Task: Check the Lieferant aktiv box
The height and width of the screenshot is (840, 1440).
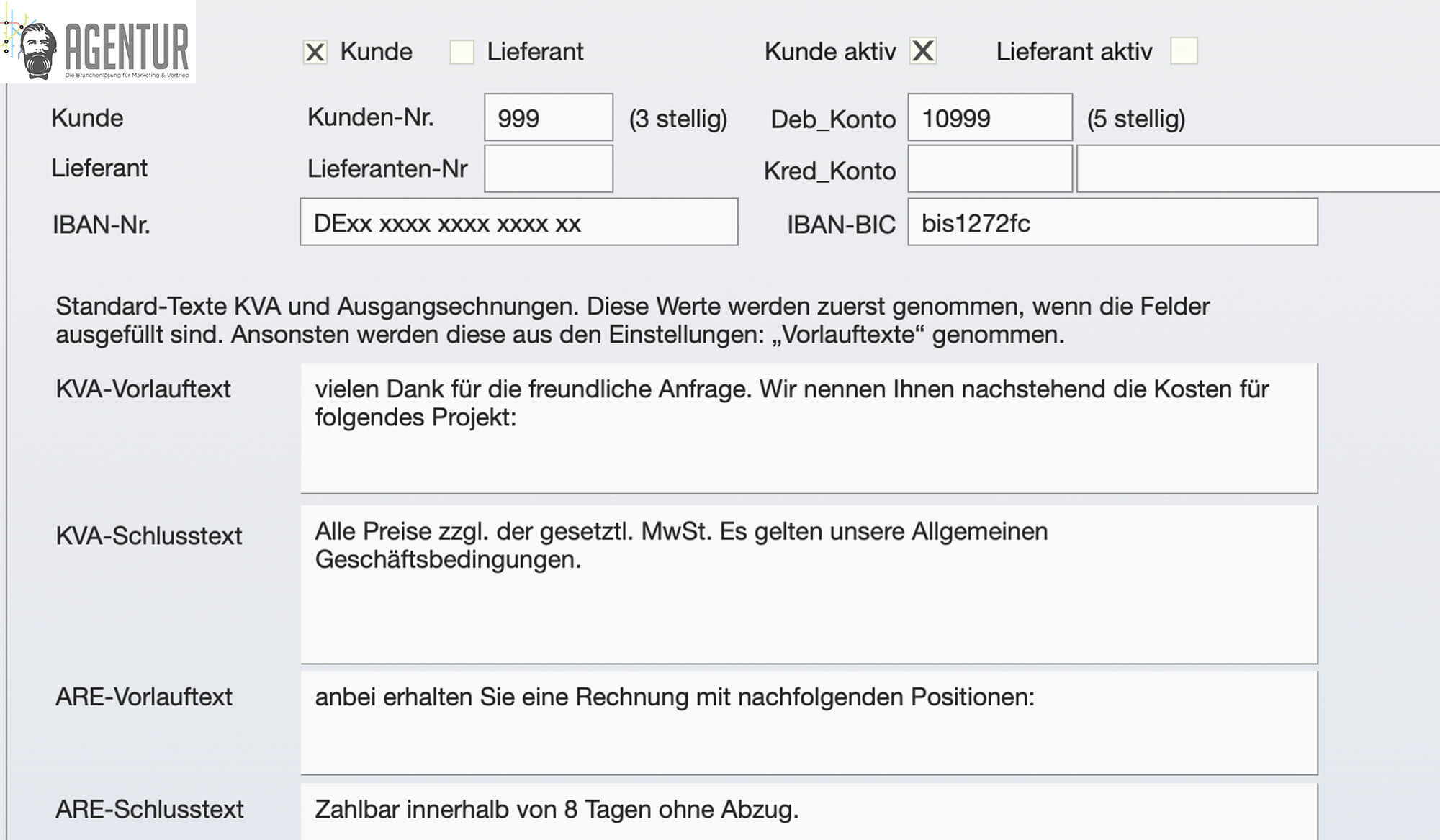Action: (1184, 51)
